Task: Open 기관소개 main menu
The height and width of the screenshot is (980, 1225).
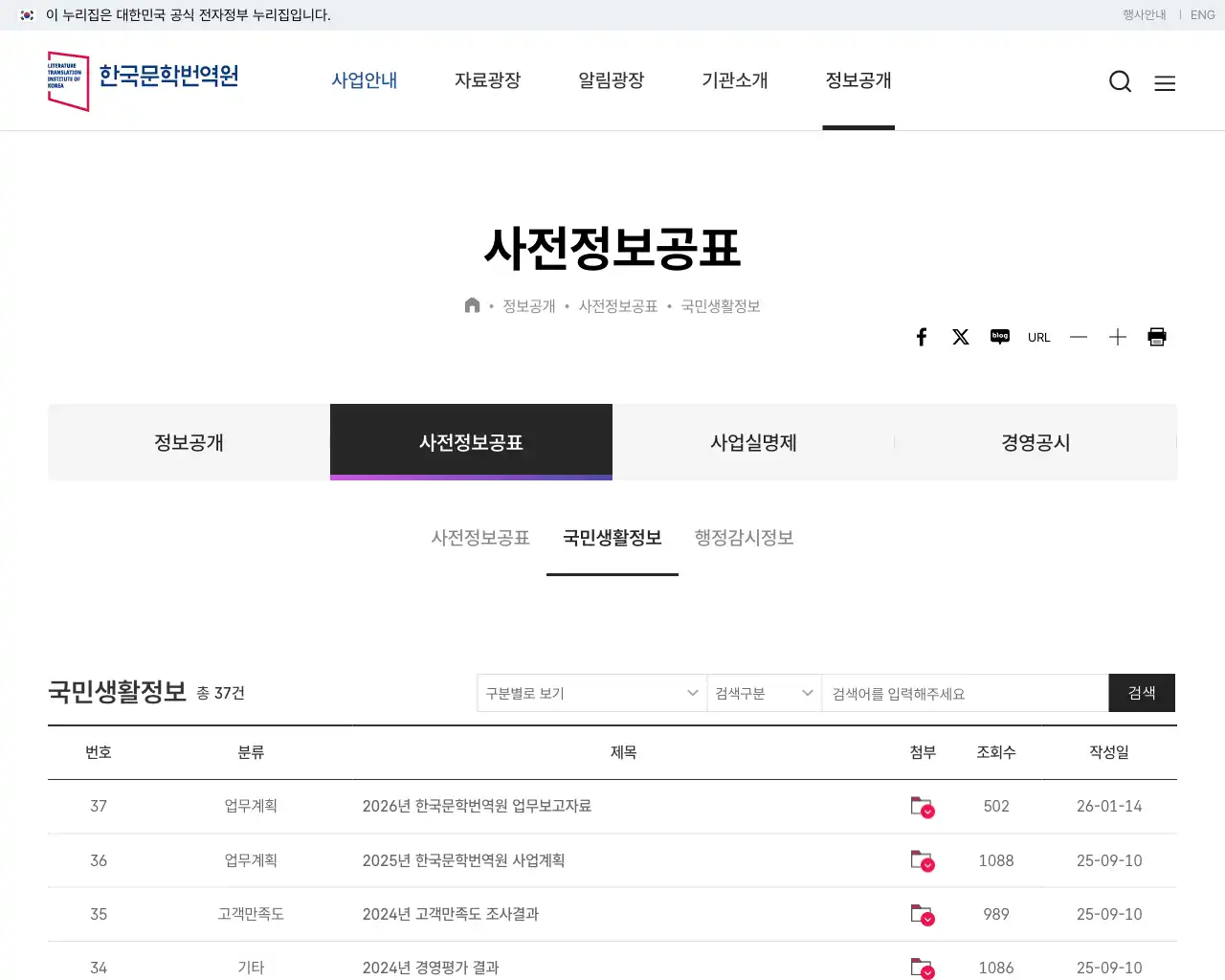Action: coord(735,80)
